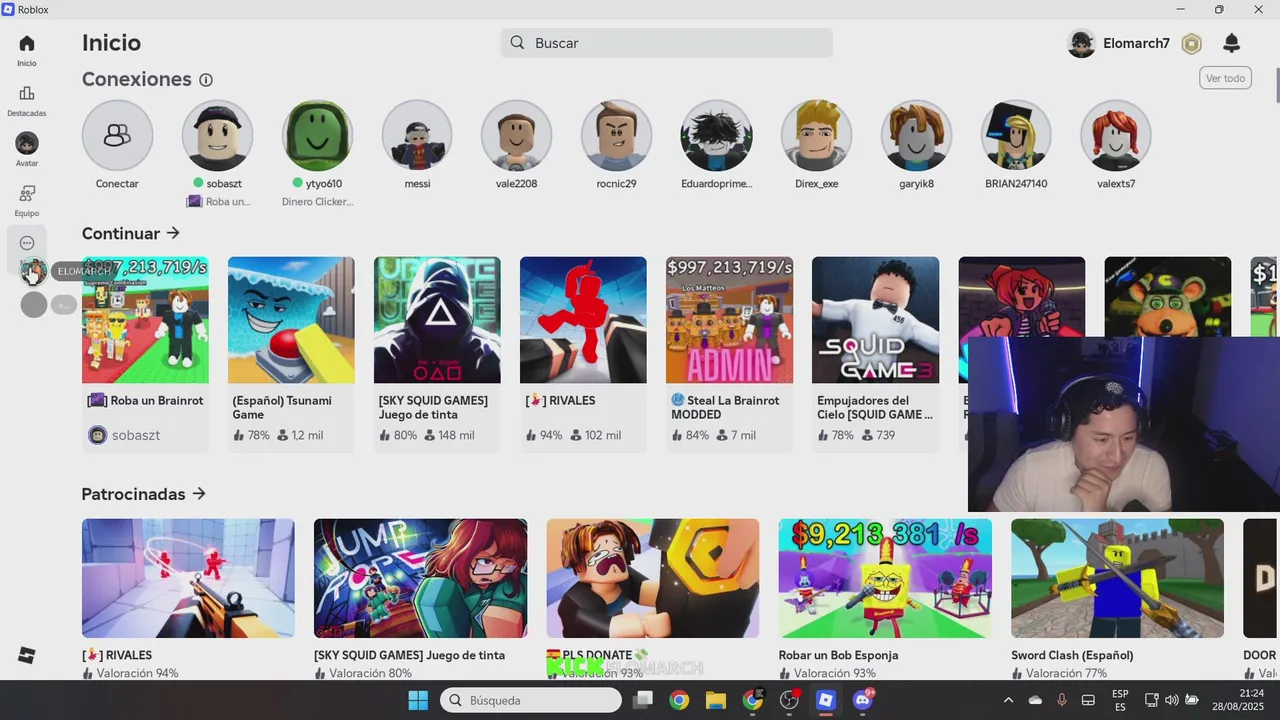Image resolution: width=1280 pixels, height=720 pixels.
Task: Open SKY SQUID GAMES thumbnail in Continuar
Action: coord(437,320)
